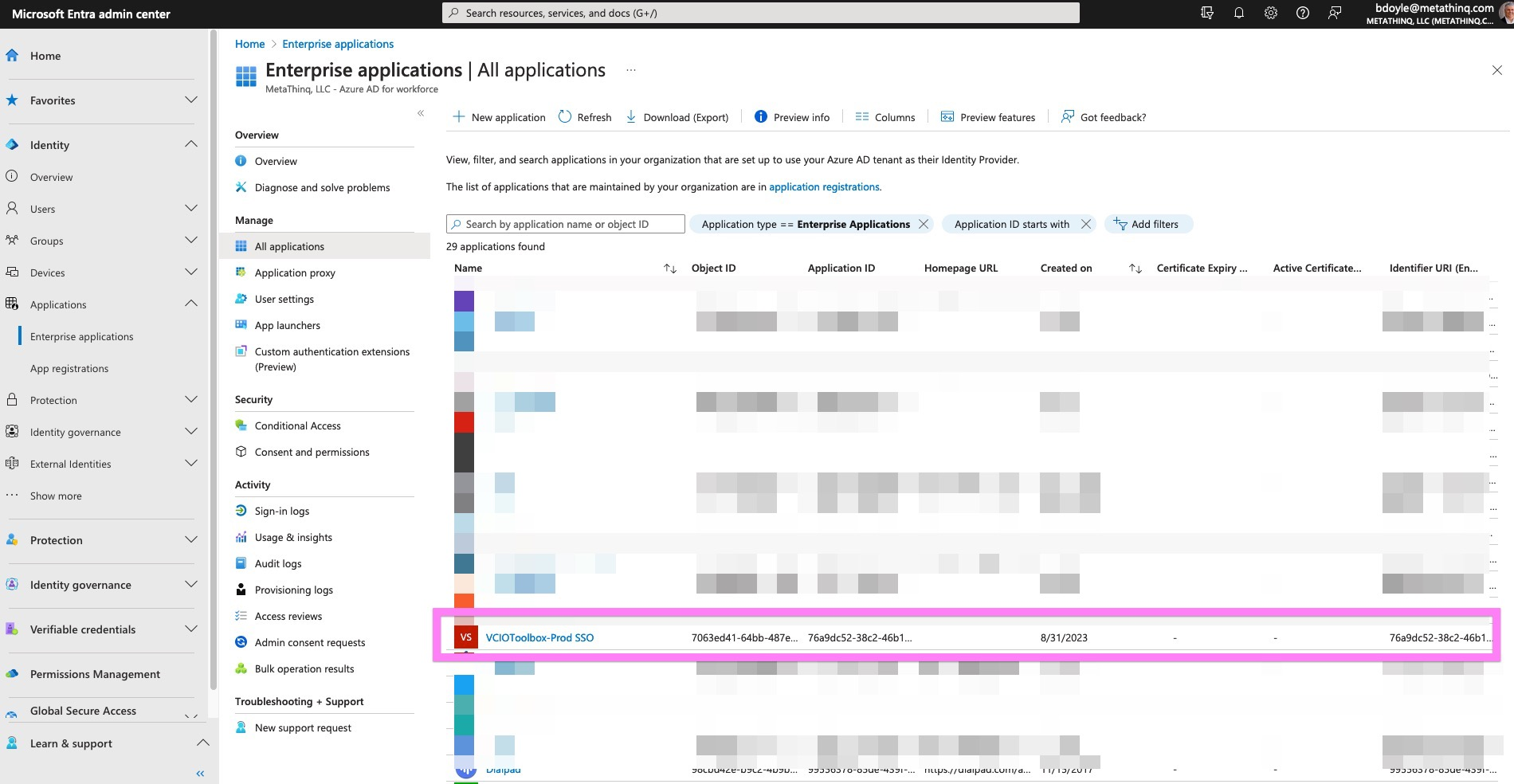Open Diagnose and solve problems
The height and width of the screenshot is (784, 1514).
click(x=322, y=187)
